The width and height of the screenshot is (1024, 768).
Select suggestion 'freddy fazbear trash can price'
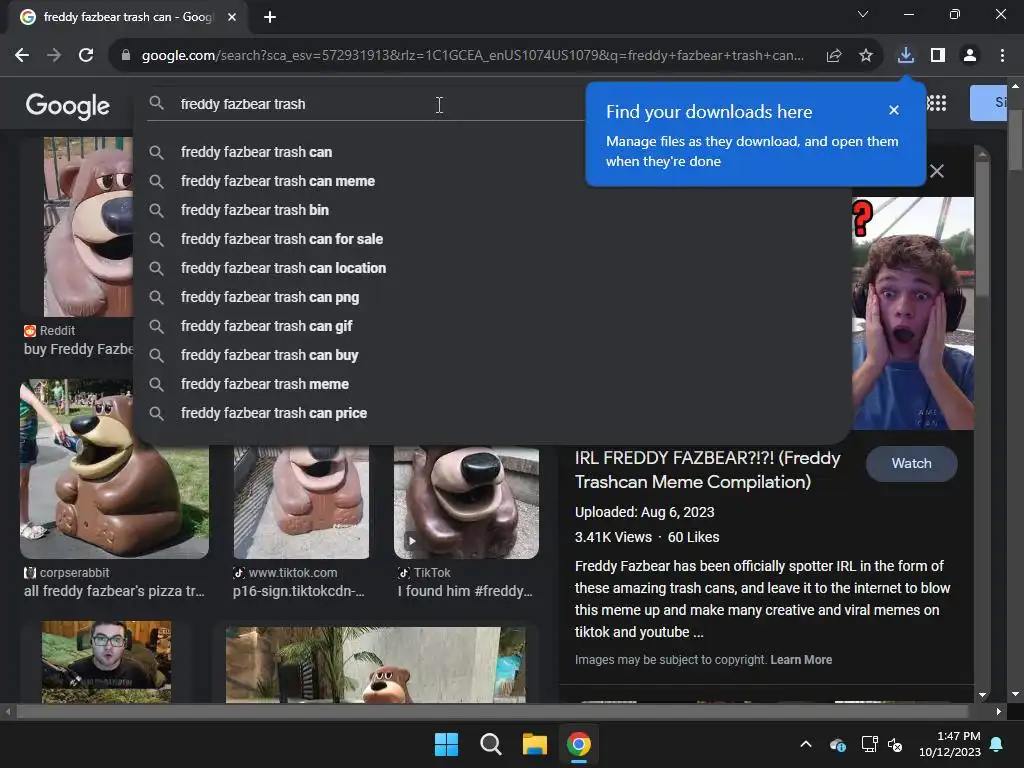pyautogui.click(x=493, y=413)
